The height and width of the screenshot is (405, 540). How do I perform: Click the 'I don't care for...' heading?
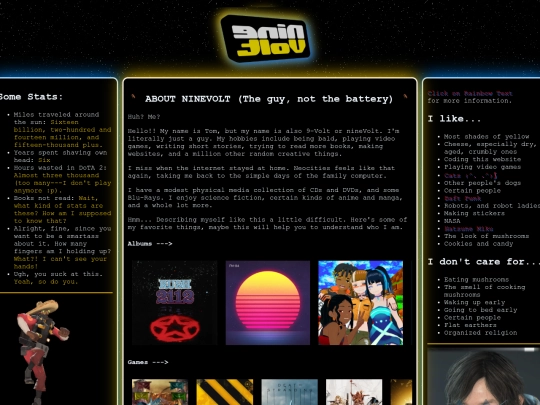pyautogui.click(x=484, y=262)
